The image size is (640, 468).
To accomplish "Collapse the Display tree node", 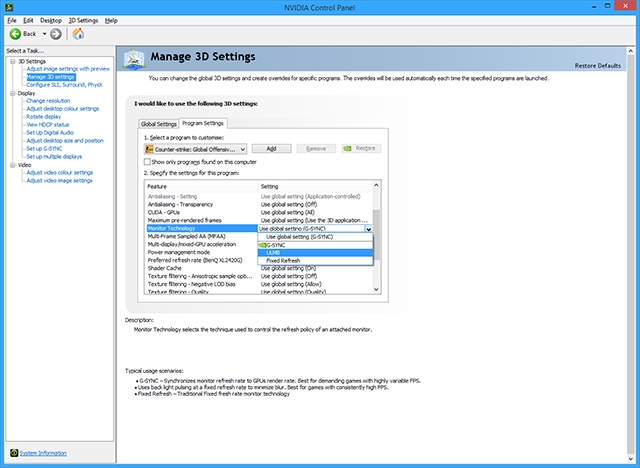I will pos(10,93).
